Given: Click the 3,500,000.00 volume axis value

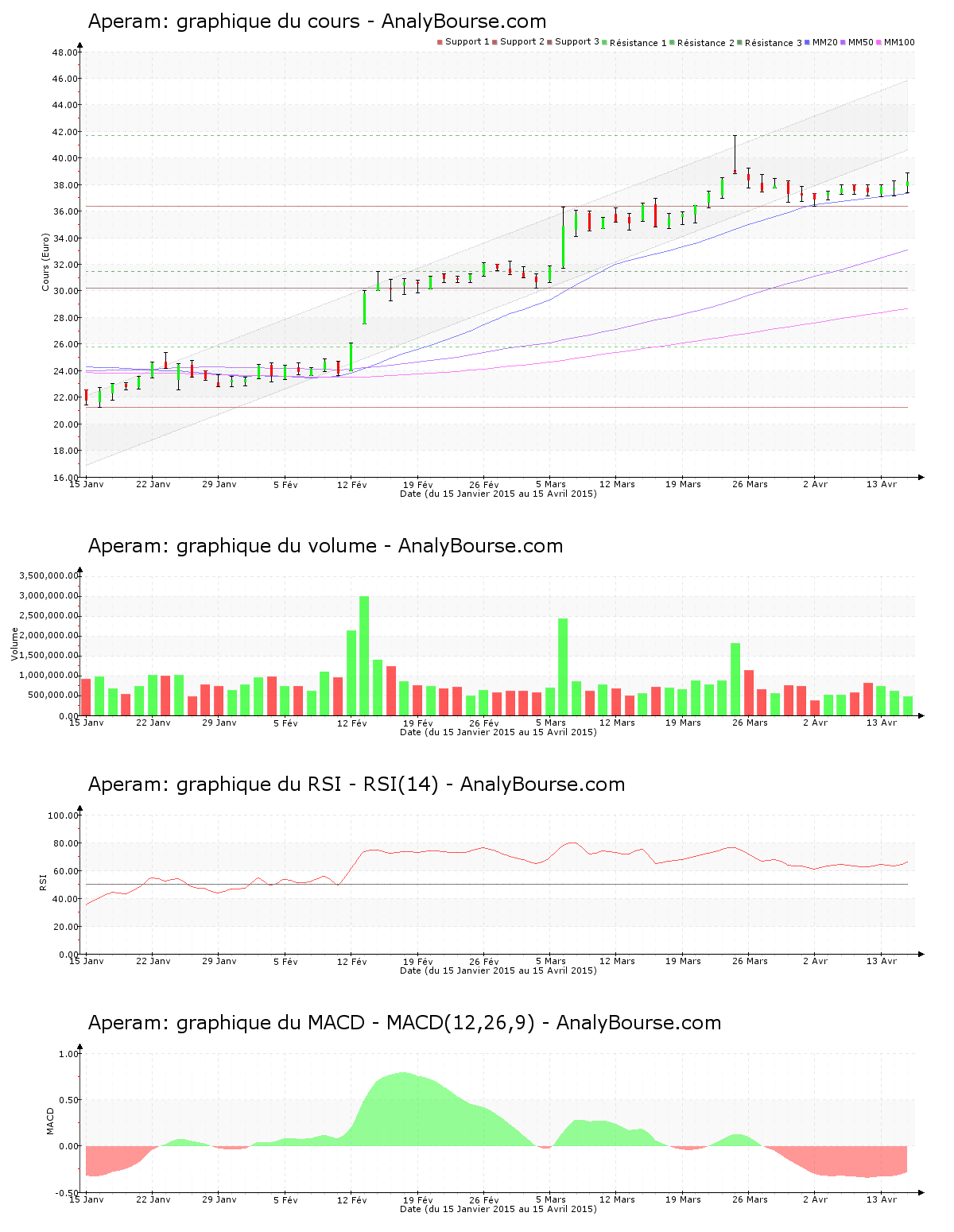Looking at the screenshot, I should tap(50, 575).
